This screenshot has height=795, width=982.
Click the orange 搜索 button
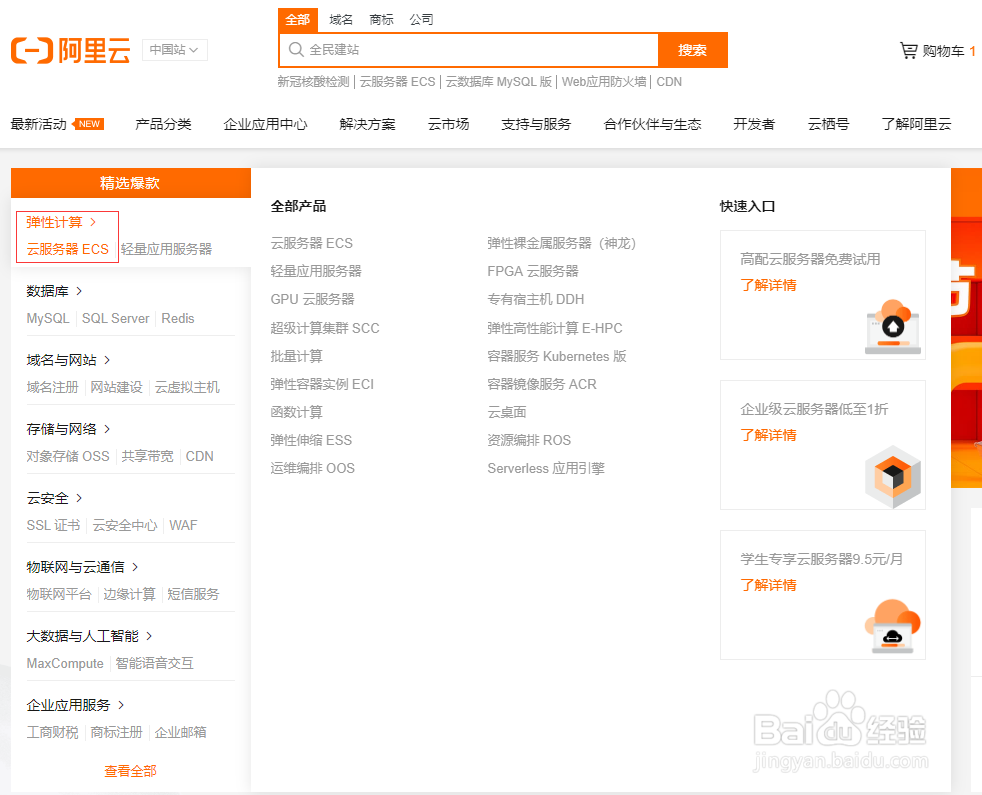click(692, 50)
